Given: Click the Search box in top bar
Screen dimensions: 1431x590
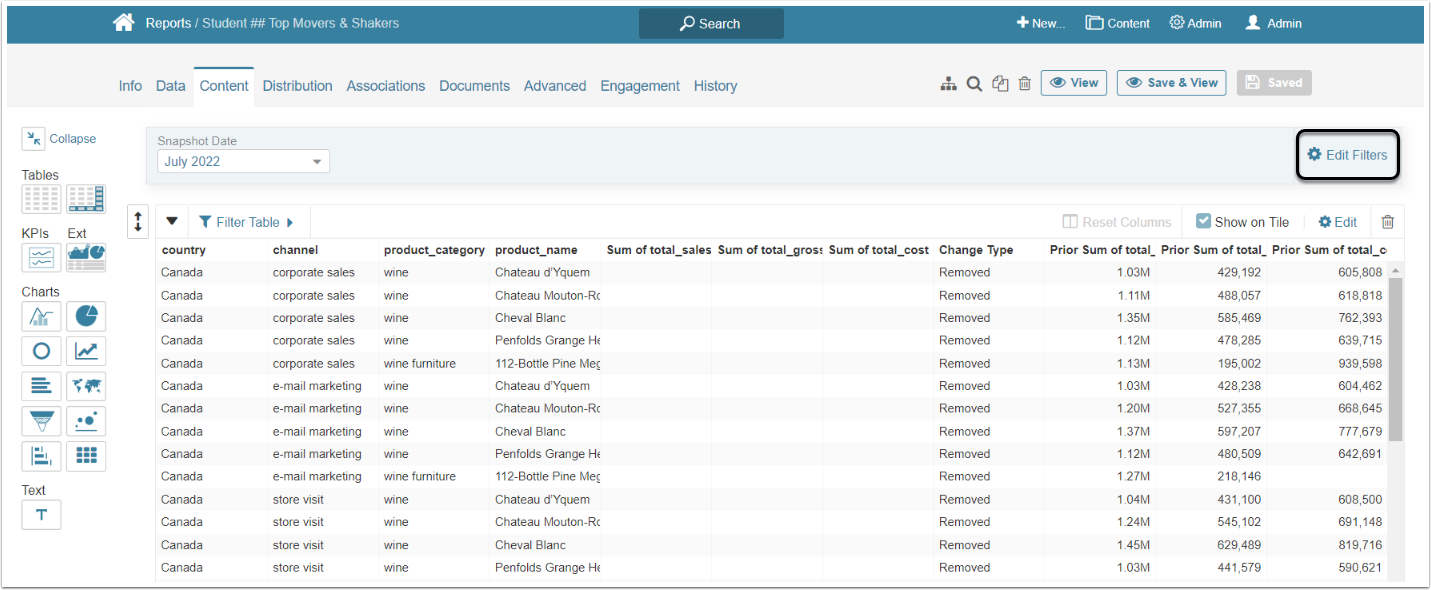Looking at the screenshot, I should [x=711, y=24].
